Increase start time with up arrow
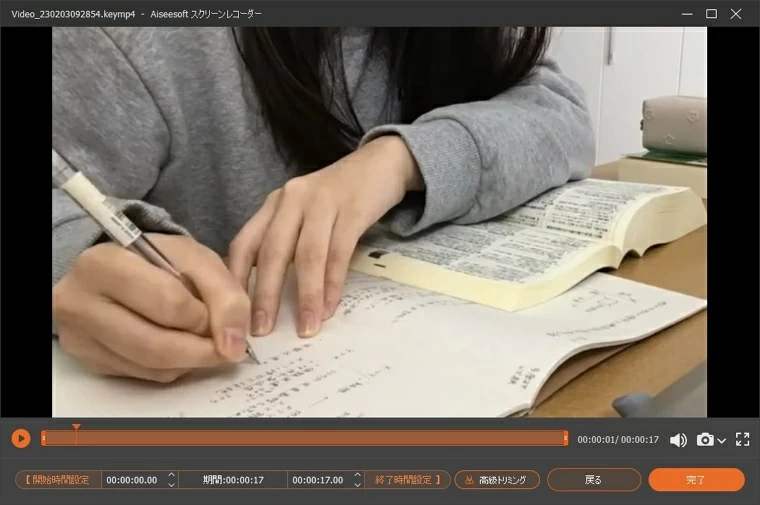Viewport: 760px width, 505px height. click(171, 475)
